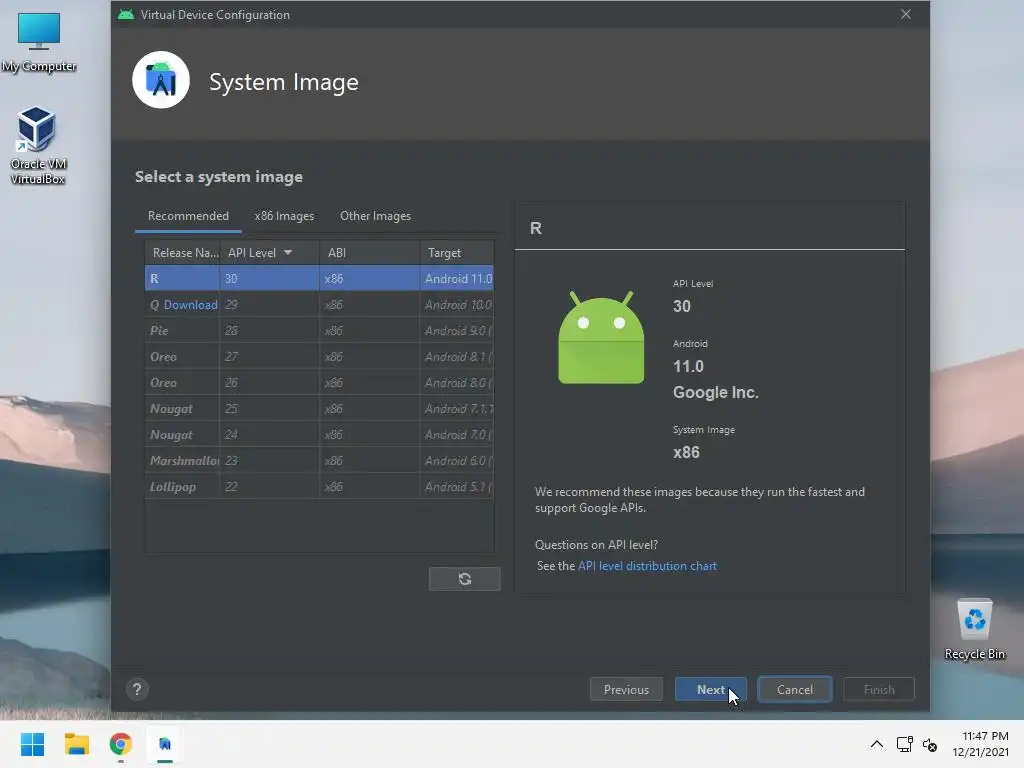Click the disabled Finish button
This screenshot has height=768, width=1024.
pyautogui.click(x=879, y=690)
